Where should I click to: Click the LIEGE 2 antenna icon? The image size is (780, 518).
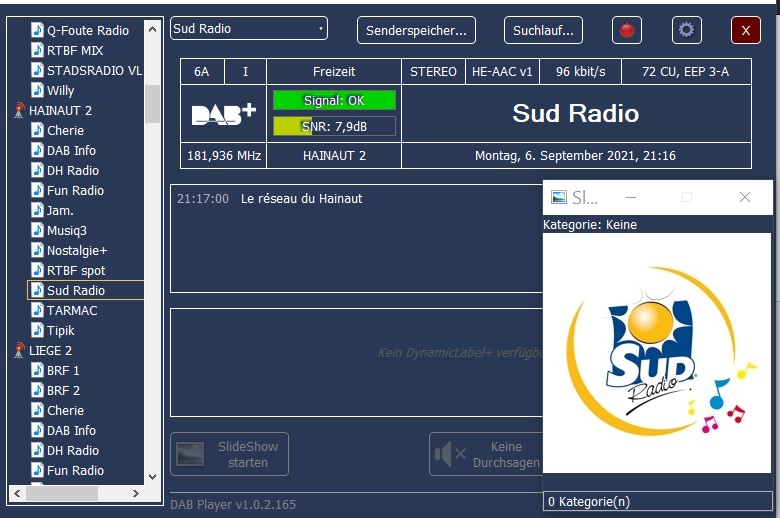coord(19,351)
